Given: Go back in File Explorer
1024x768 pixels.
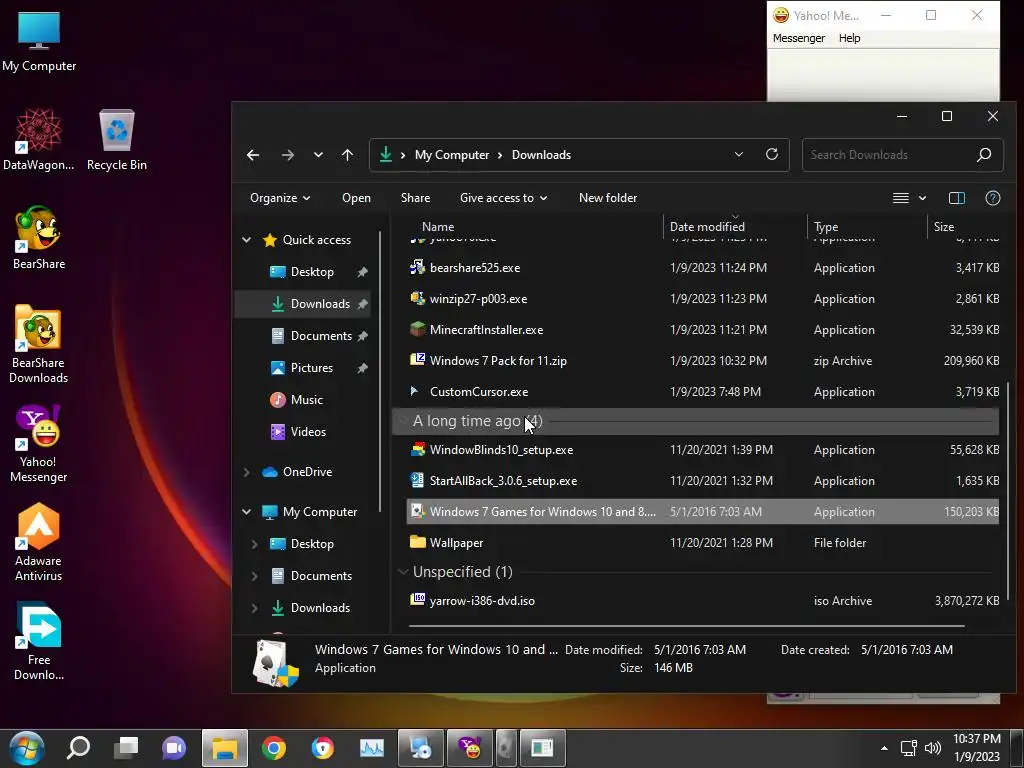Looking at the screenshot, I should pyautogui.click(x=253, y=155).
